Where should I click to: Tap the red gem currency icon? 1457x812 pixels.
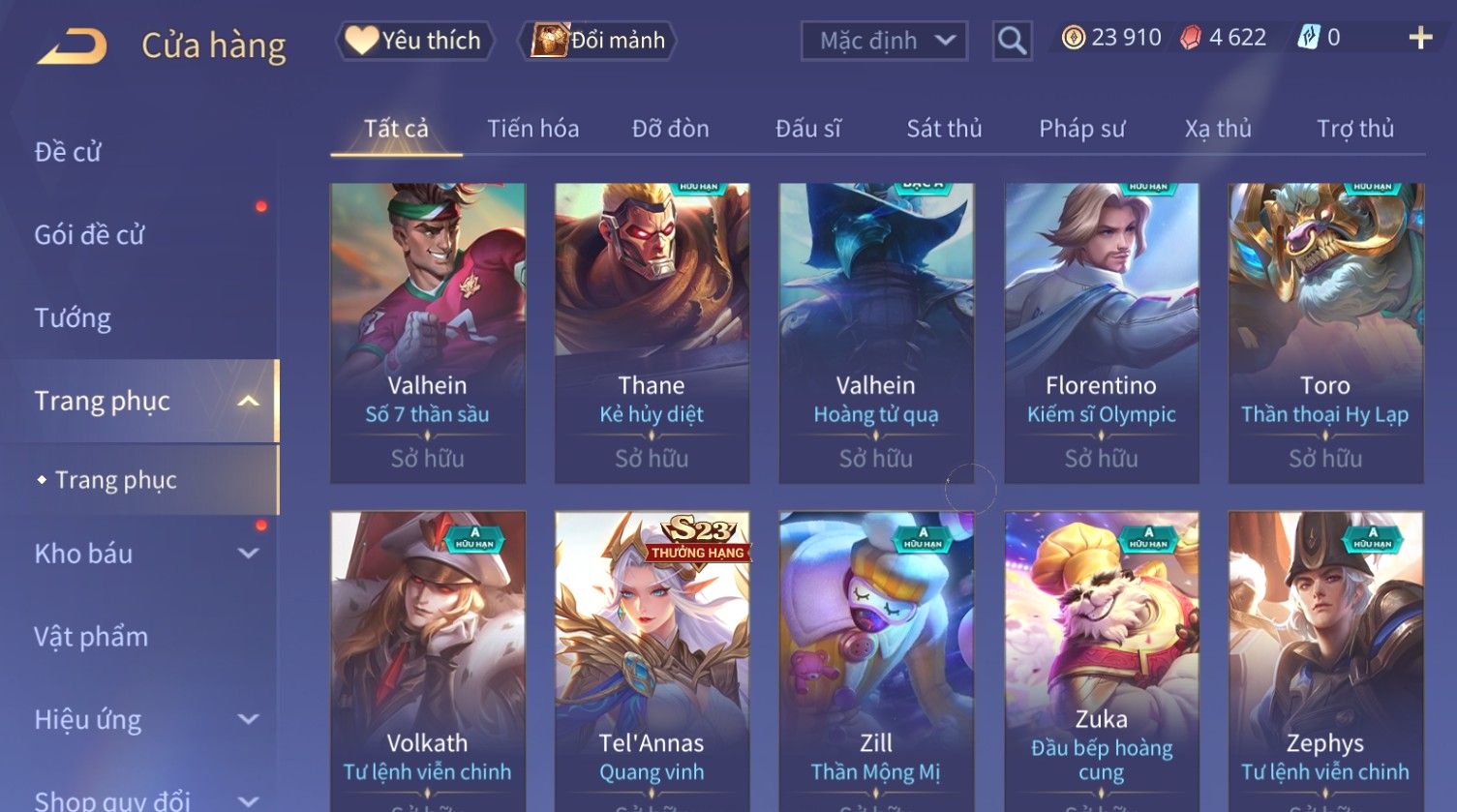(1191, 38)
